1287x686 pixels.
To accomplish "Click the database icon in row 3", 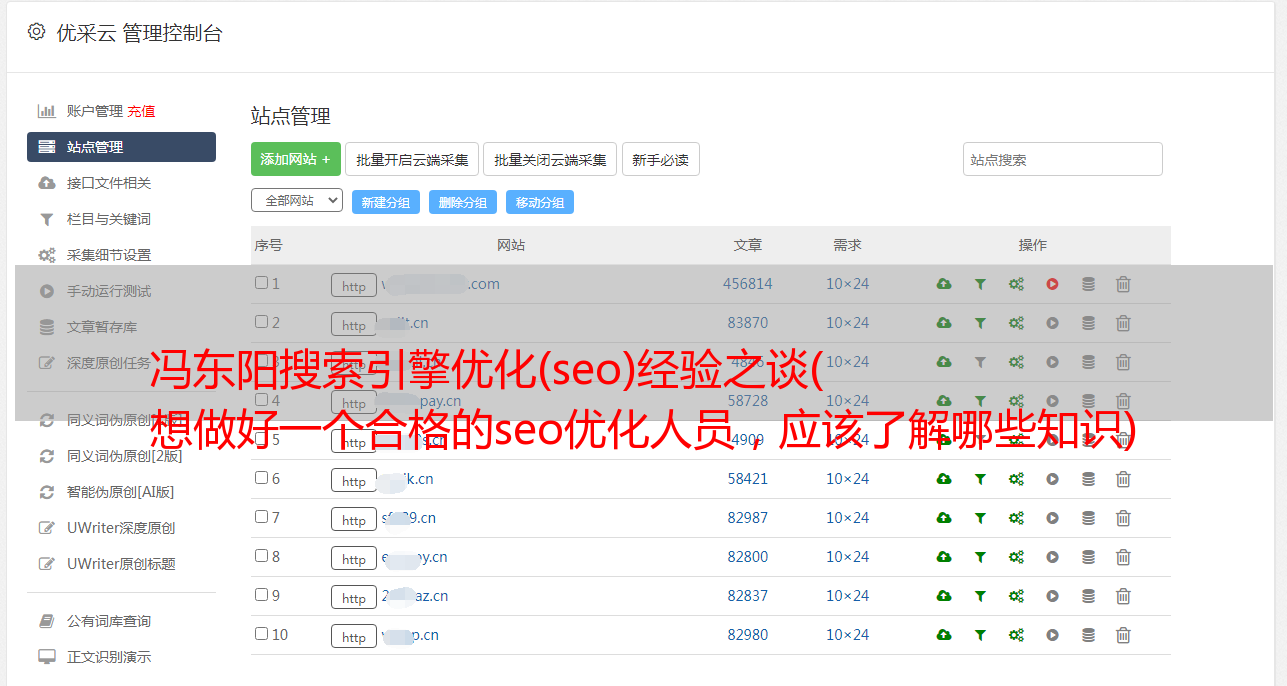I will 1088,362.
